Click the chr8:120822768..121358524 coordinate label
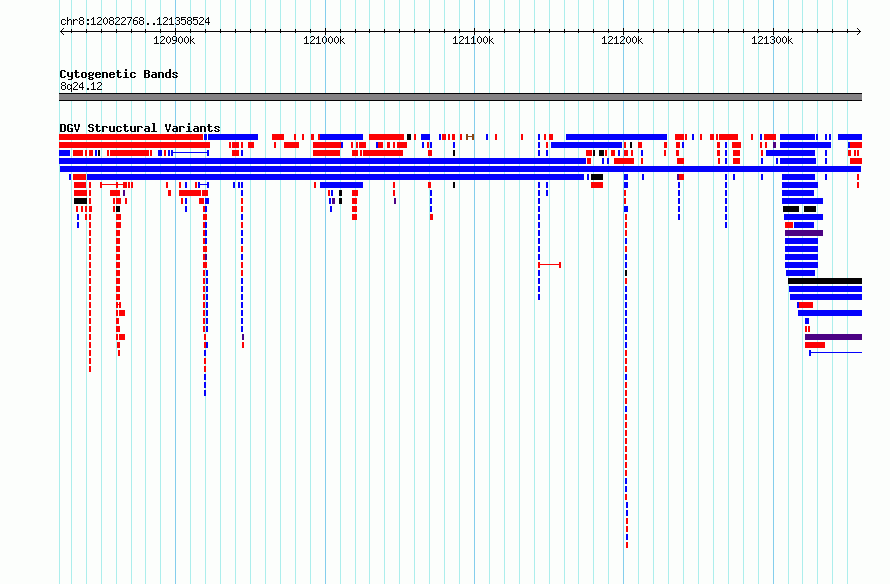This screenshot has width=890, height=584. click(135, 22)
